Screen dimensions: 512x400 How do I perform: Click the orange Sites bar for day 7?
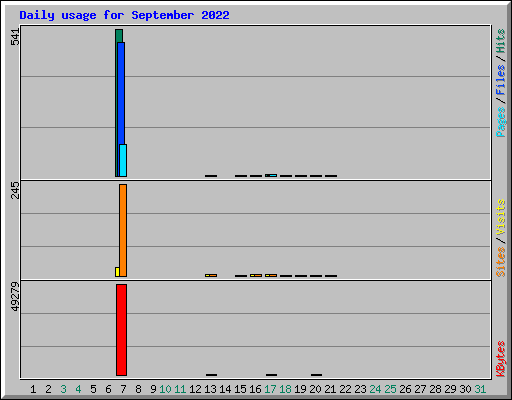[x=123, y=230]
